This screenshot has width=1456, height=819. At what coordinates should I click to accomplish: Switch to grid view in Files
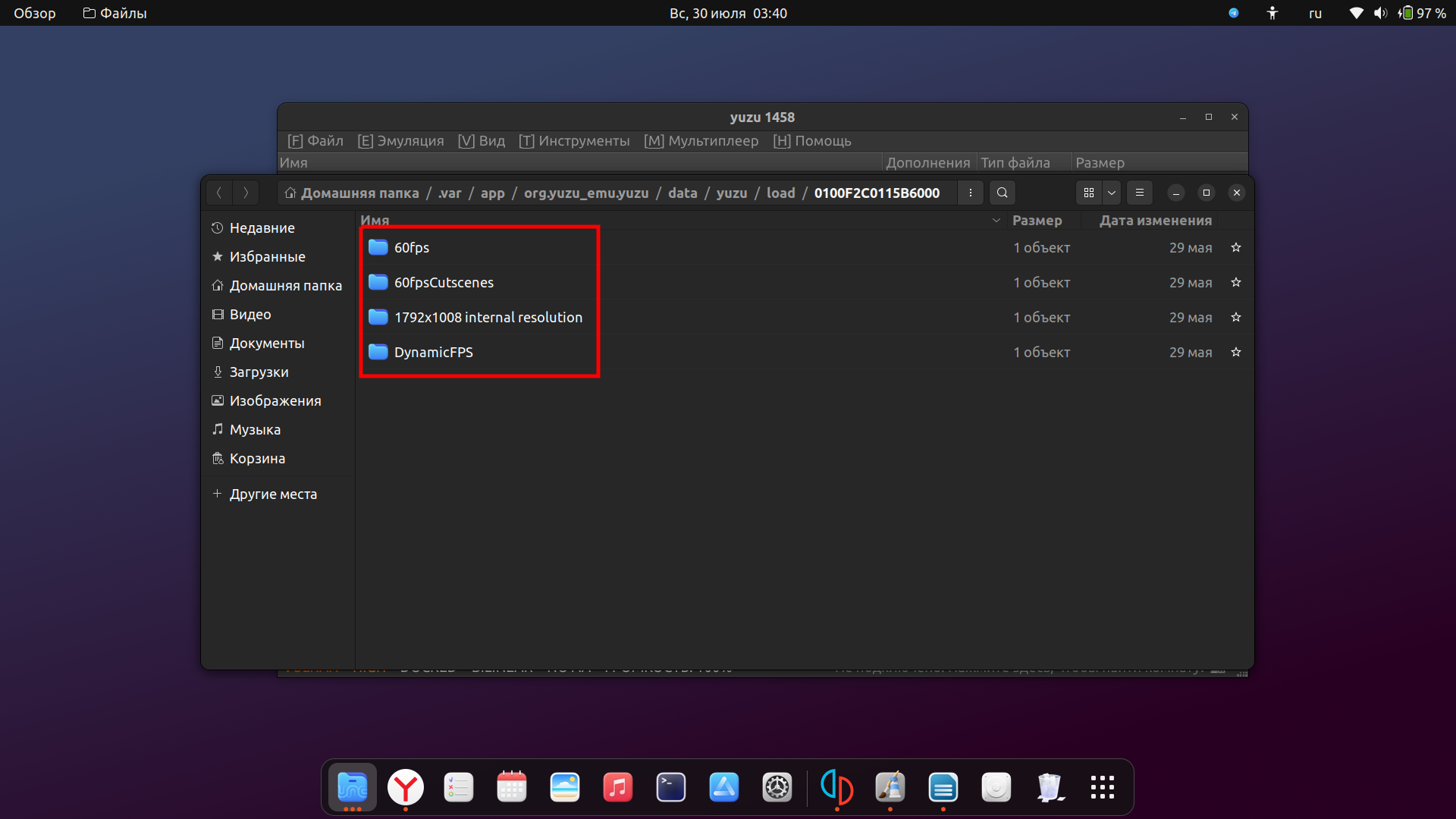pos(1089,193)
